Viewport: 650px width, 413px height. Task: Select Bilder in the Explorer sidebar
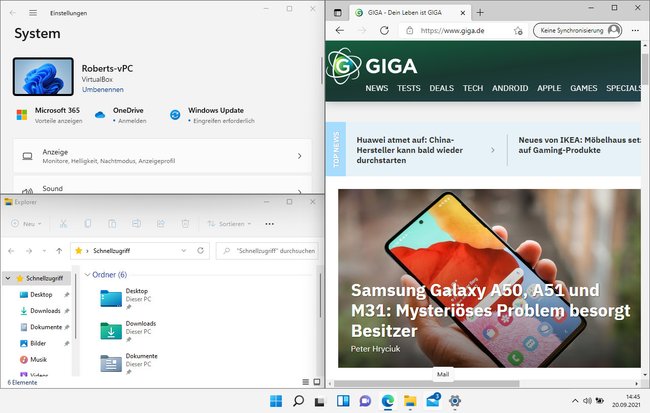coord(38,343)
